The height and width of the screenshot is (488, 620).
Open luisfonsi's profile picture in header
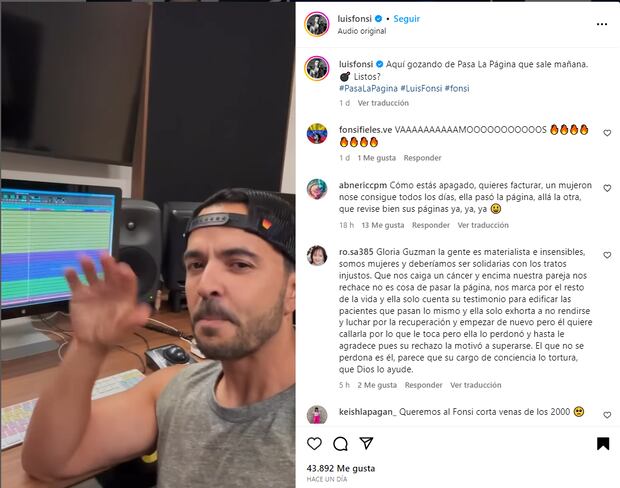click(x=317, y=24)
